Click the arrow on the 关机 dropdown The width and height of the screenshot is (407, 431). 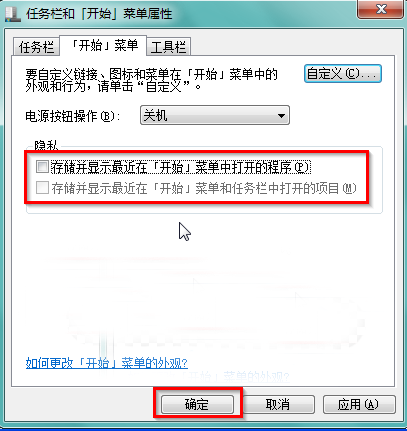(281, 116)
